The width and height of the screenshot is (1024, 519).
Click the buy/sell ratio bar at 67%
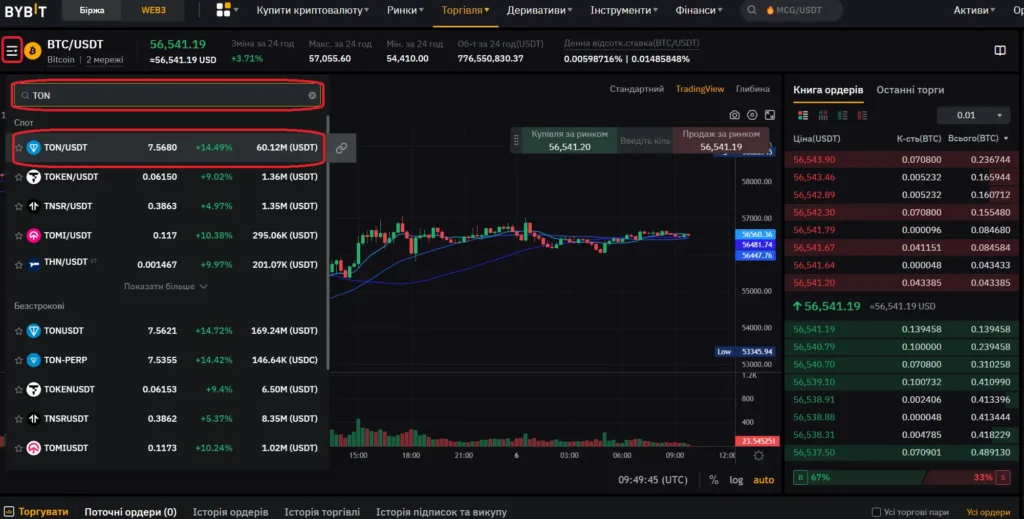(x=857, y=478)
